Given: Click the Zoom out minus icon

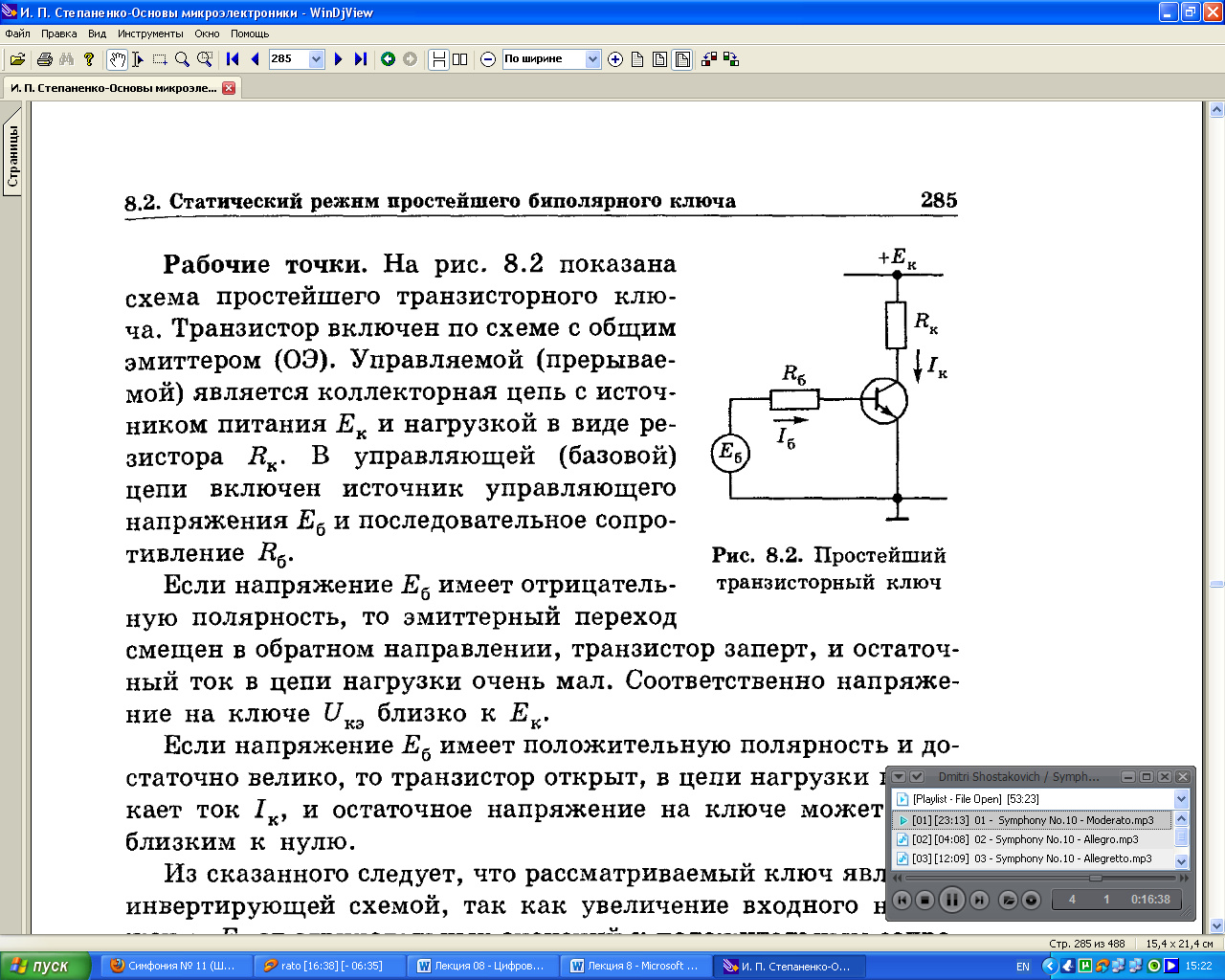Looking at the screenshot, I should tap(488, 59).
